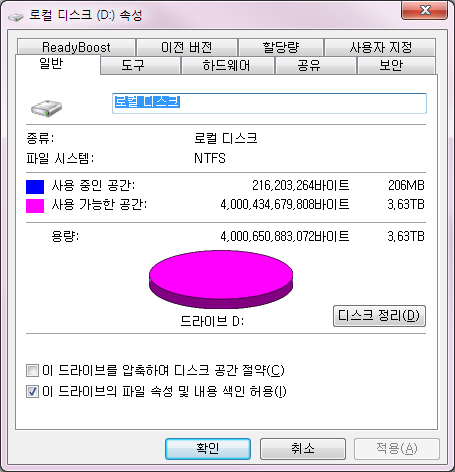Viewport: 455px width, 472px height.
Task: Click the blue used space swatch
Action: (35, 187)
